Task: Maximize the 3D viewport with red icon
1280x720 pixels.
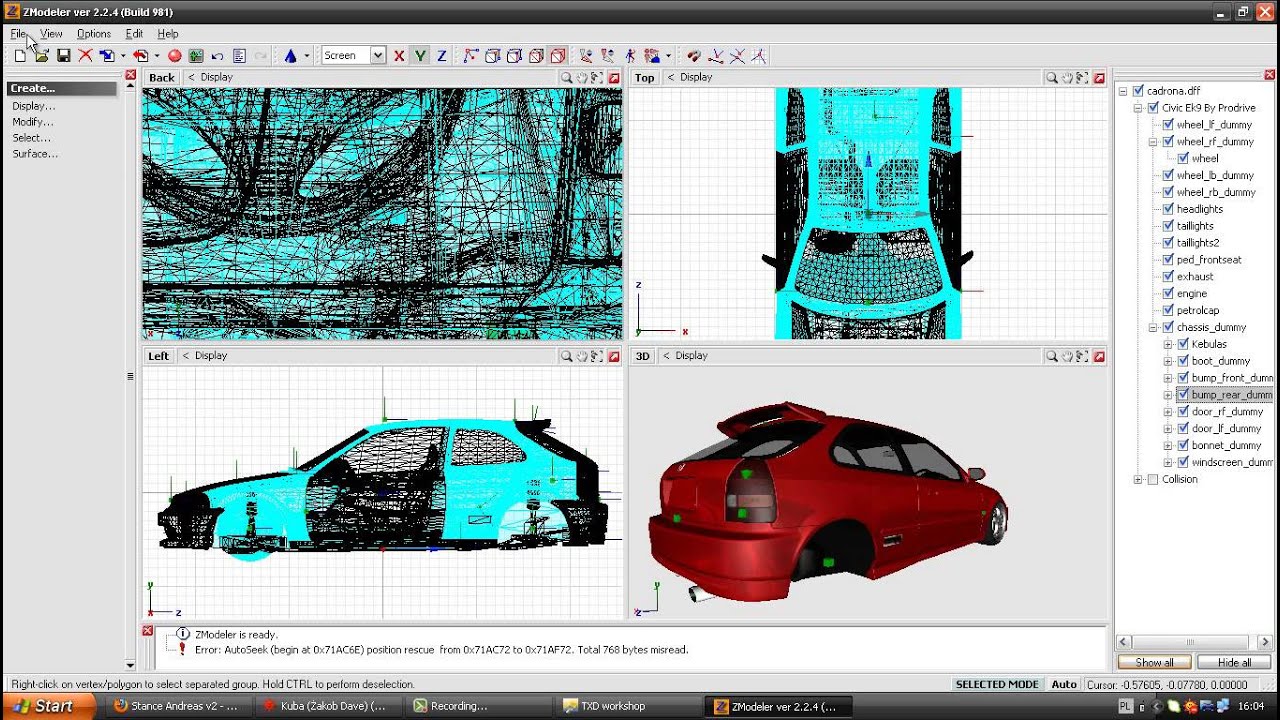Action: click(x=1099, y=355)
